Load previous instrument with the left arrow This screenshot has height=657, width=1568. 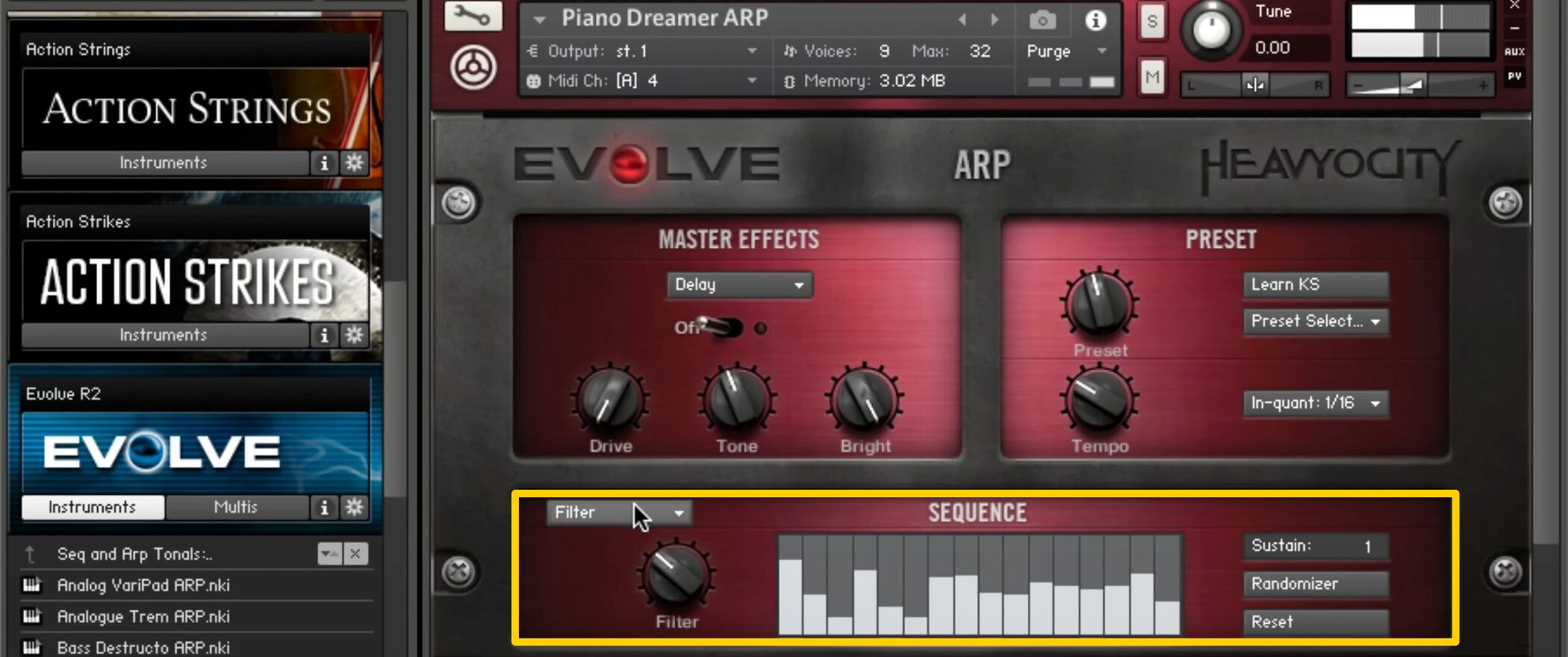tap(962, 20)
